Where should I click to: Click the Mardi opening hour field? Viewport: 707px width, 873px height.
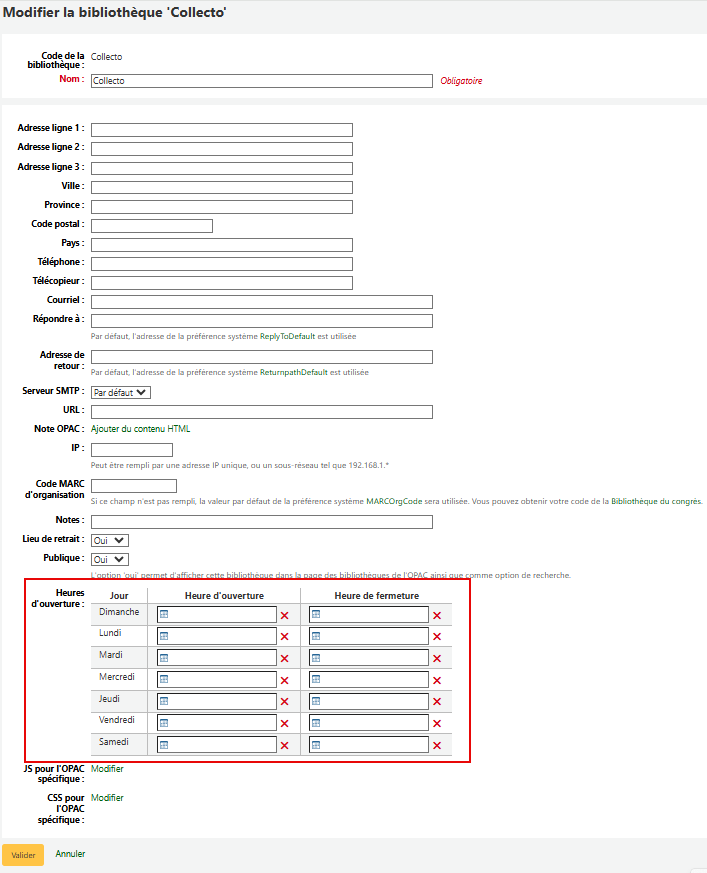point(217,658)
